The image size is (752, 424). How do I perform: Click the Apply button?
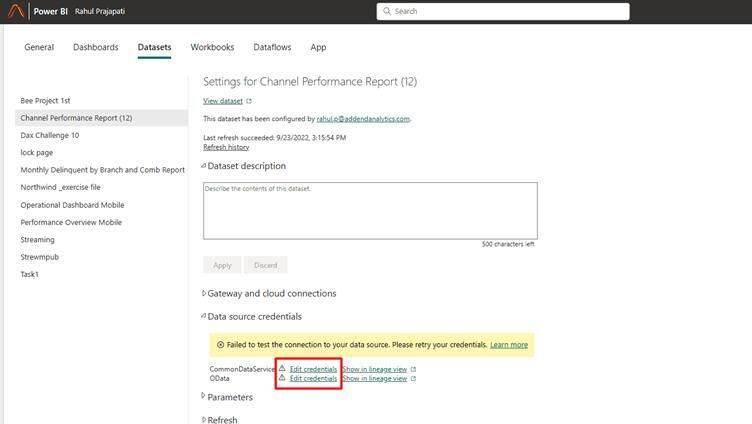222,265
